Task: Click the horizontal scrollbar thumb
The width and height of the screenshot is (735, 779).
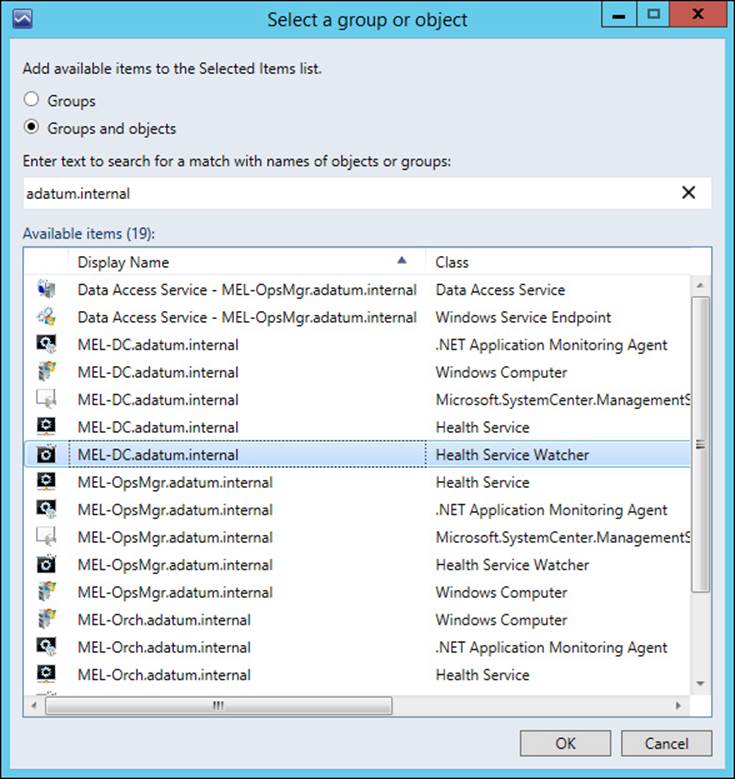Action: 219,705
